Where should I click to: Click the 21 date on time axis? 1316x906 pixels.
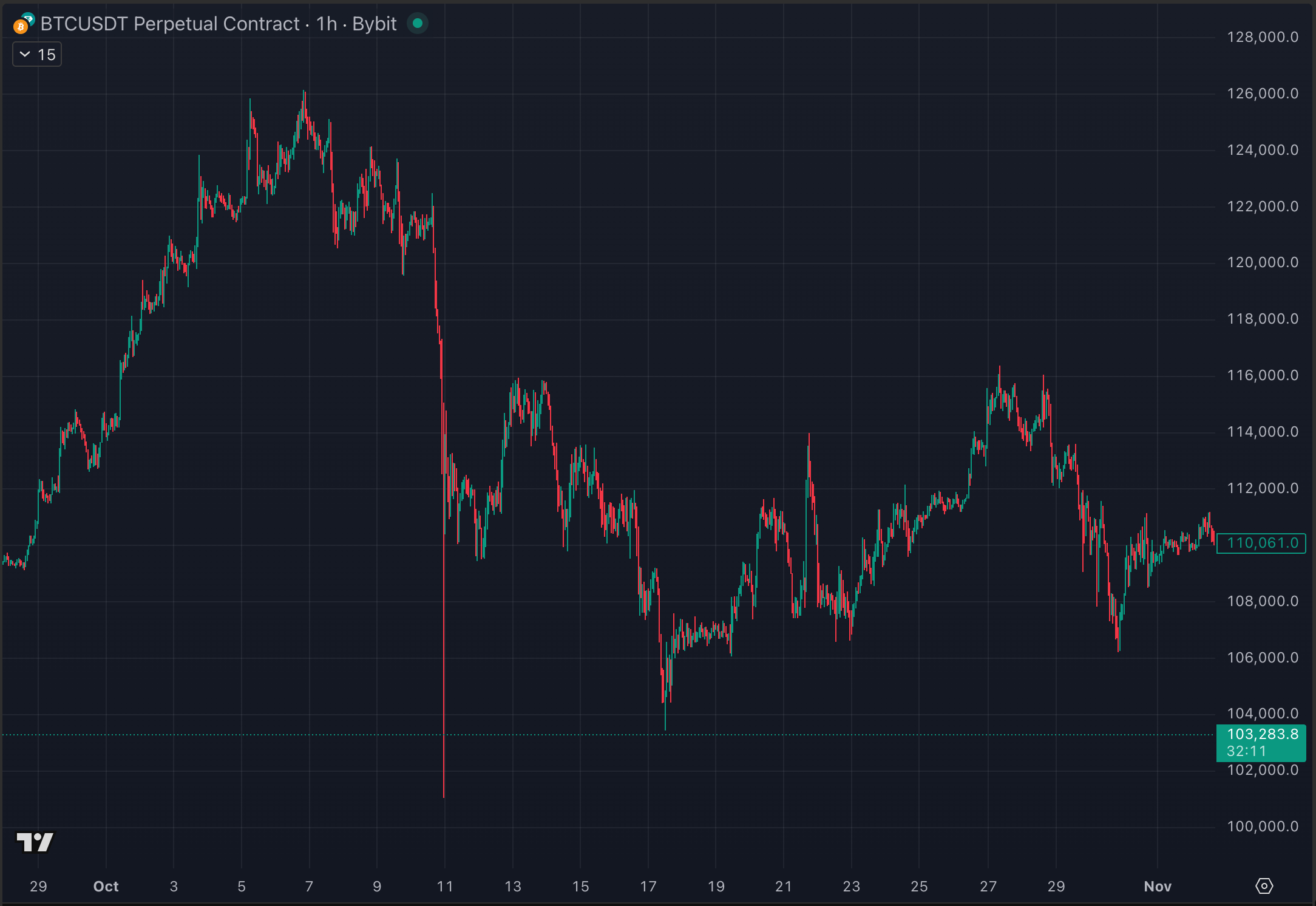[x=784, y=887]
